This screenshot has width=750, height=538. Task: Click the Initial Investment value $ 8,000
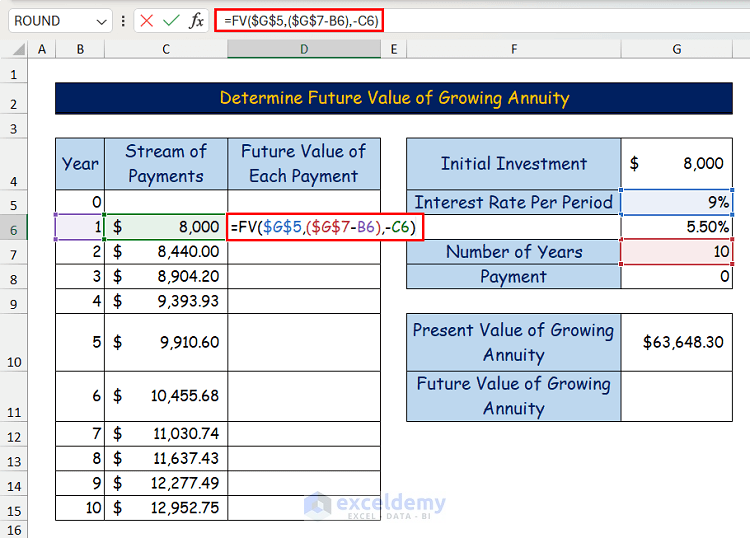pos(677,164)
